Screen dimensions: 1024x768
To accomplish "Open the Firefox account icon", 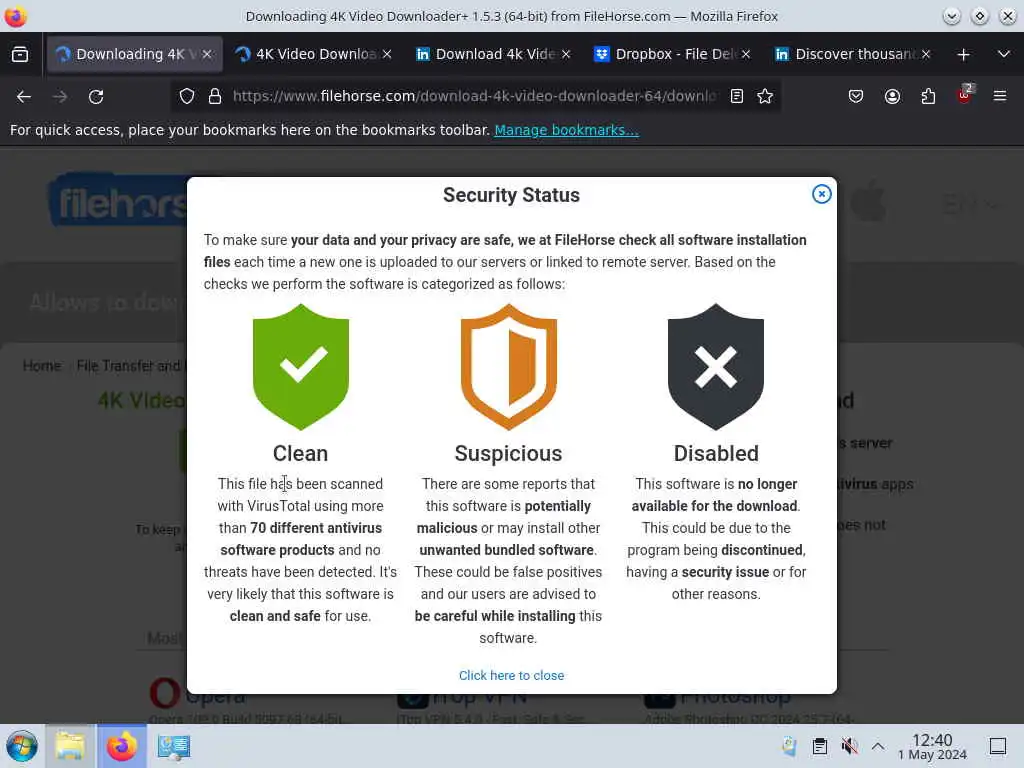I will [892, 97].
